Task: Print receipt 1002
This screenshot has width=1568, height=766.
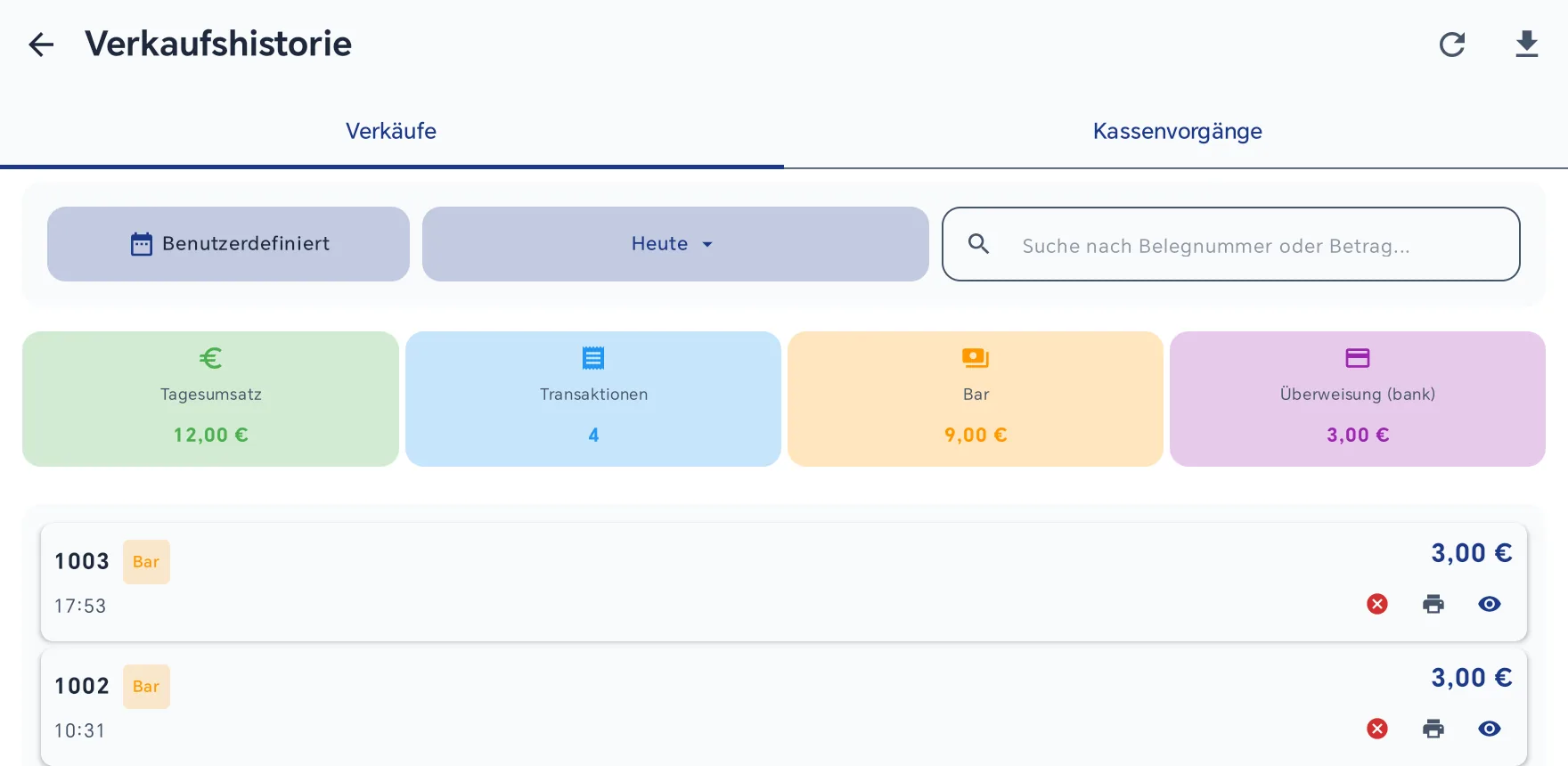Action: [1433, 729]
